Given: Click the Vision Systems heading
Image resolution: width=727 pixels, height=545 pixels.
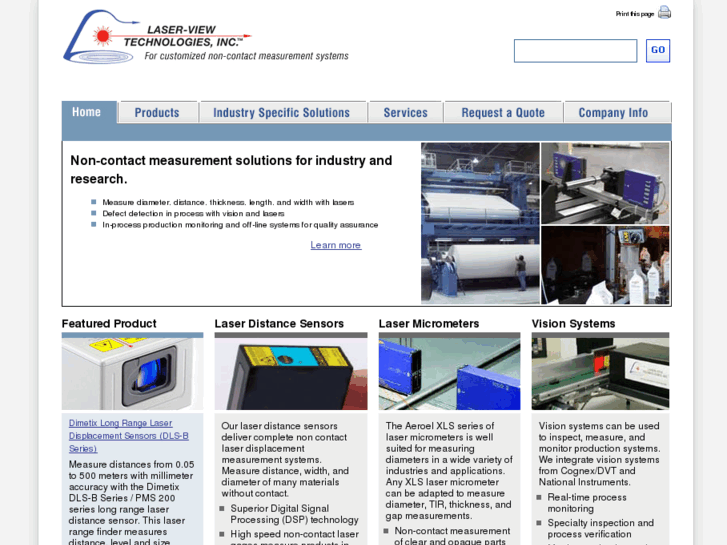Looking at the screenshot, I should pyautogui.click(x=574, y=324).
